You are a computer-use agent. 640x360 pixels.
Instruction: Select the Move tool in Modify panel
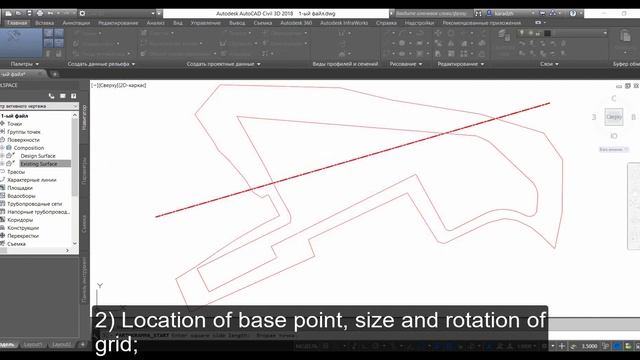tap(438, 33)
